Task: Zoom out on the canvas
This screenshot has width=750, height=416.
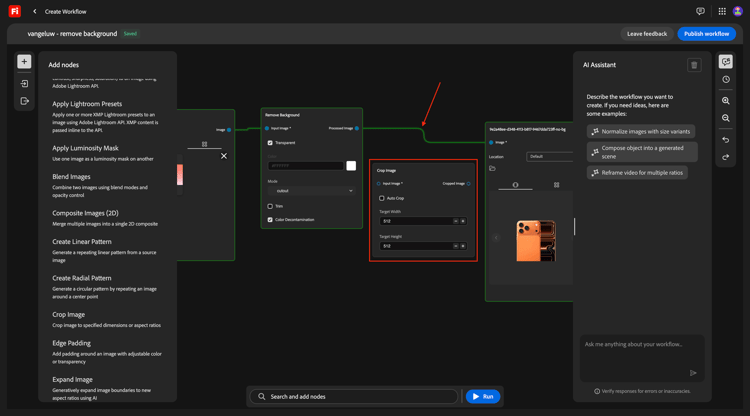Action: pos(726,118)
